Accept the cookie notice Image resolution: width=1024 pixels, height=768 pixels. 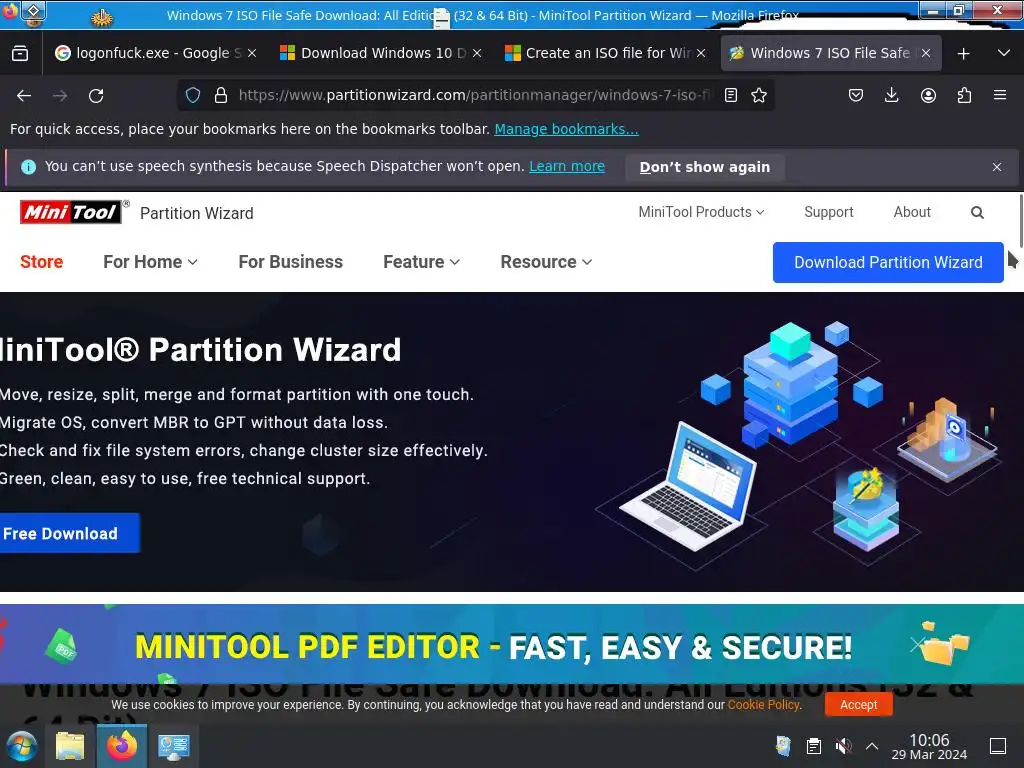coord(858,705)
